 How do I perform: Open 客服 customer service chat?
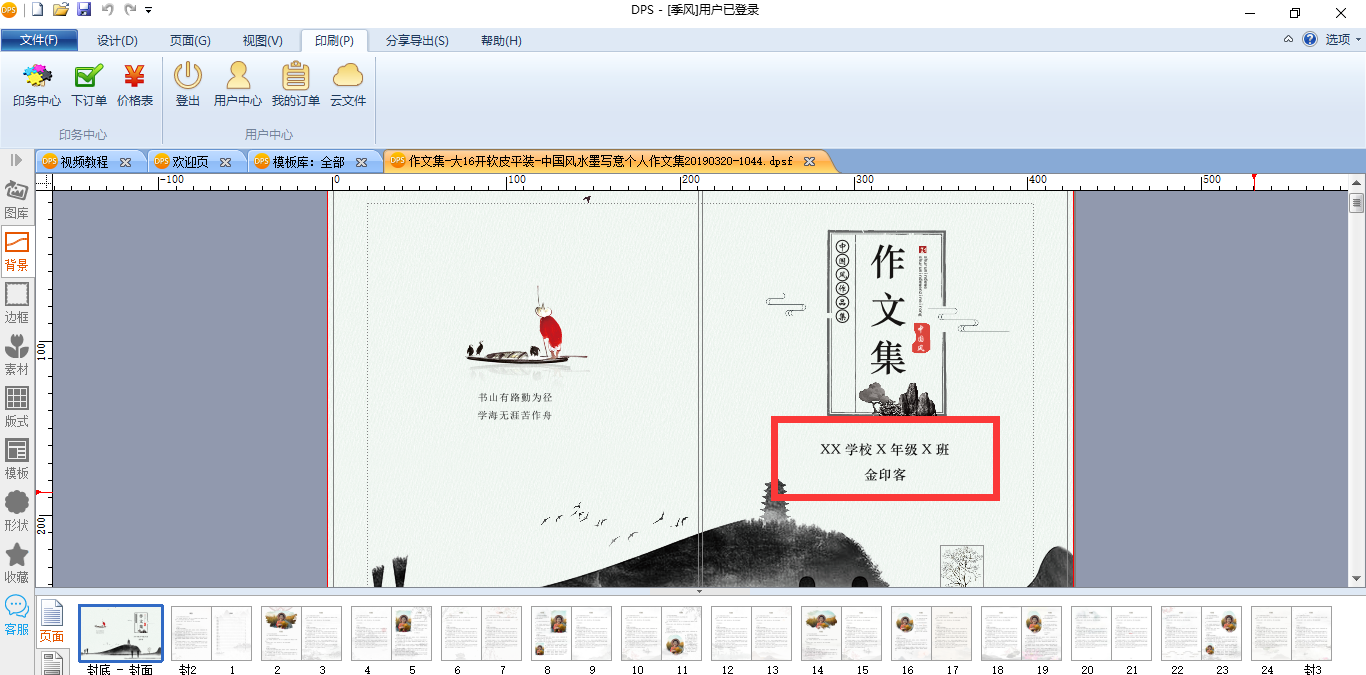[x=17, y=615]
